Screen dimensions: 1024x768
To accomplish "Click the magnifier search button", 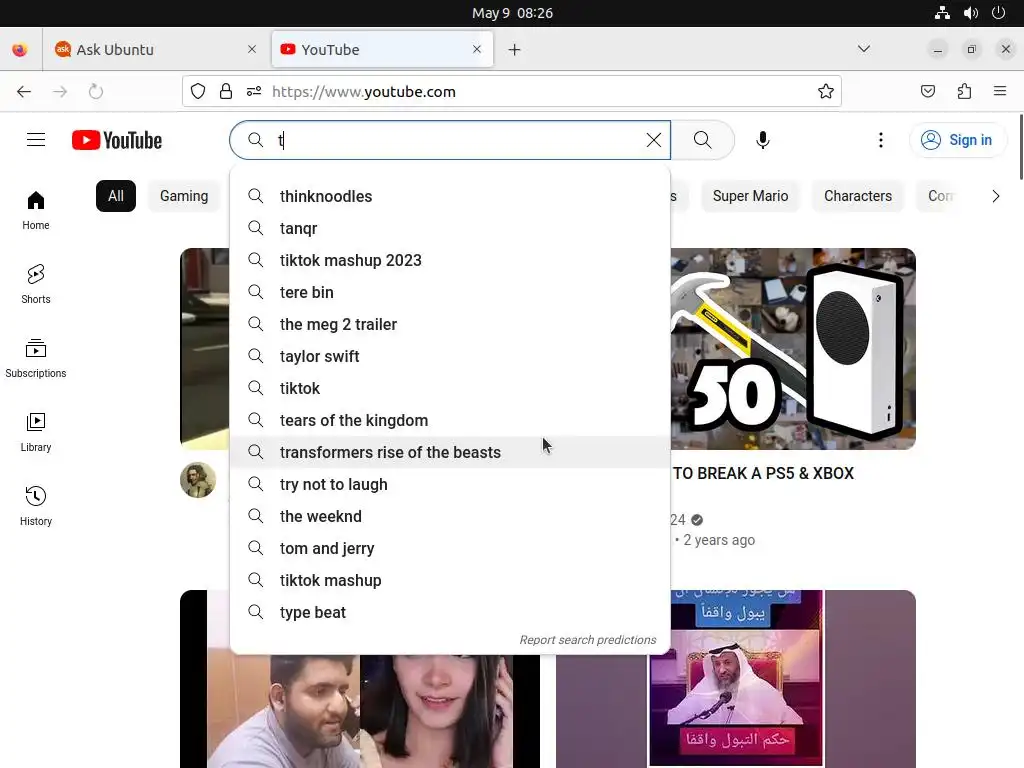I will pyautogui.click(x=703, y=140).
